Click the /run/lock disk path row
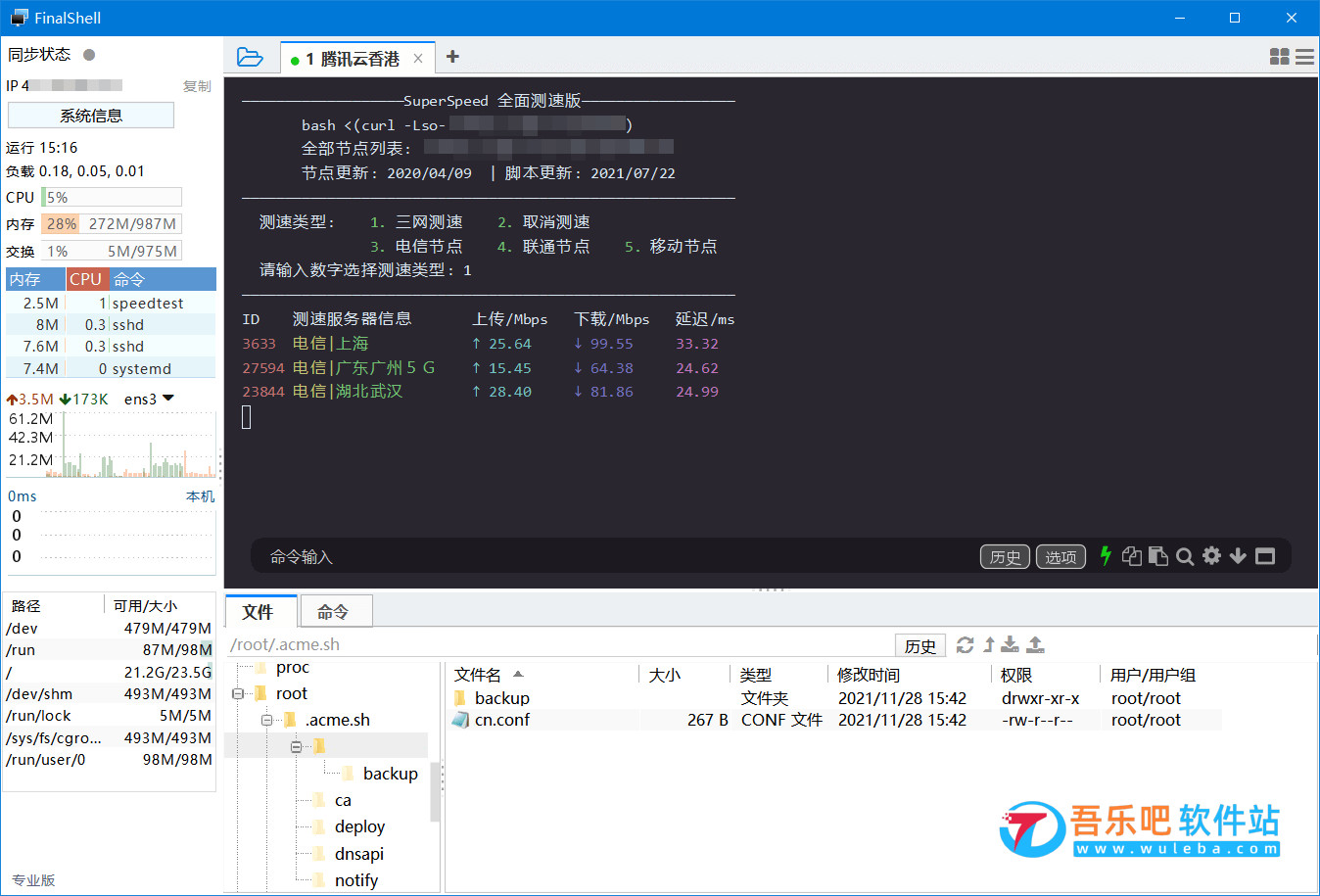1320x896 pixels. pos(109,716)
